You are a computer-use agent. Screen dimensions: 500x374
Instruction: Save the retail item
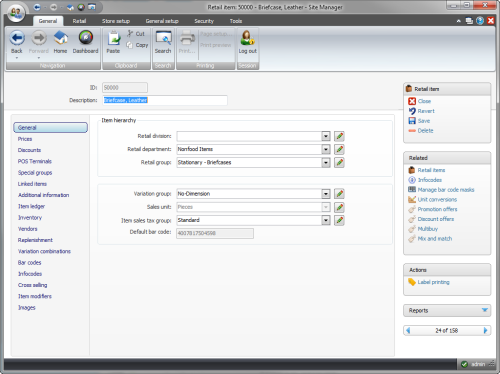click(424, 121)
